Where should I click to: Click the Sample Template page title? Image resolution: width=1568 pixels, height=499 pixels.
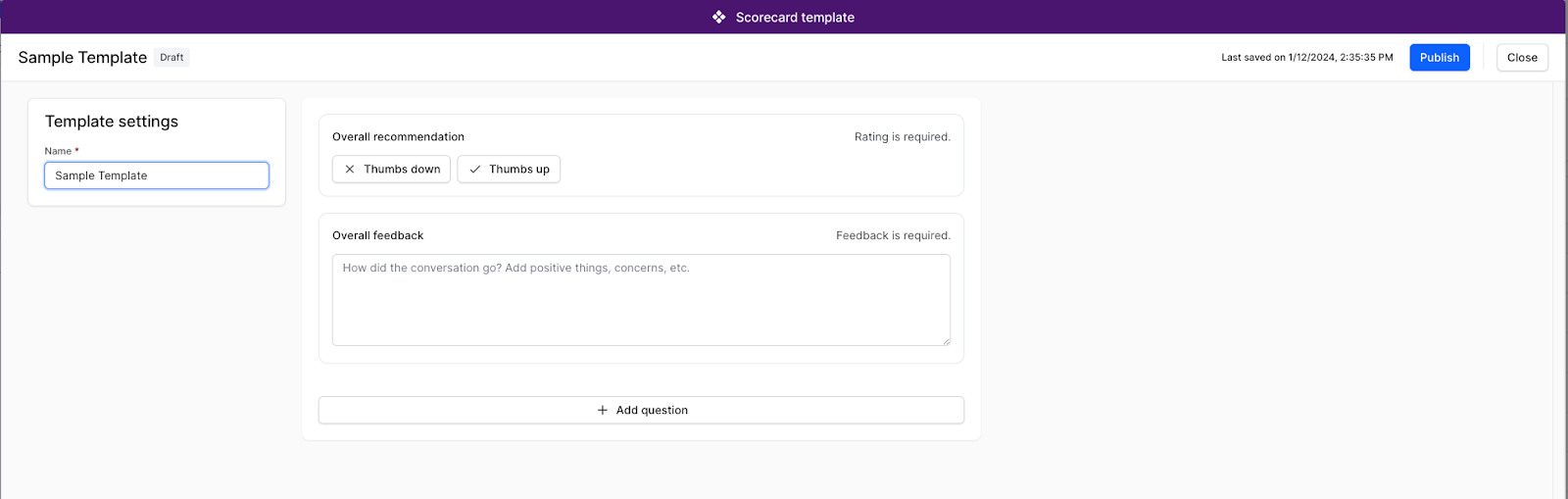(82, 58)
